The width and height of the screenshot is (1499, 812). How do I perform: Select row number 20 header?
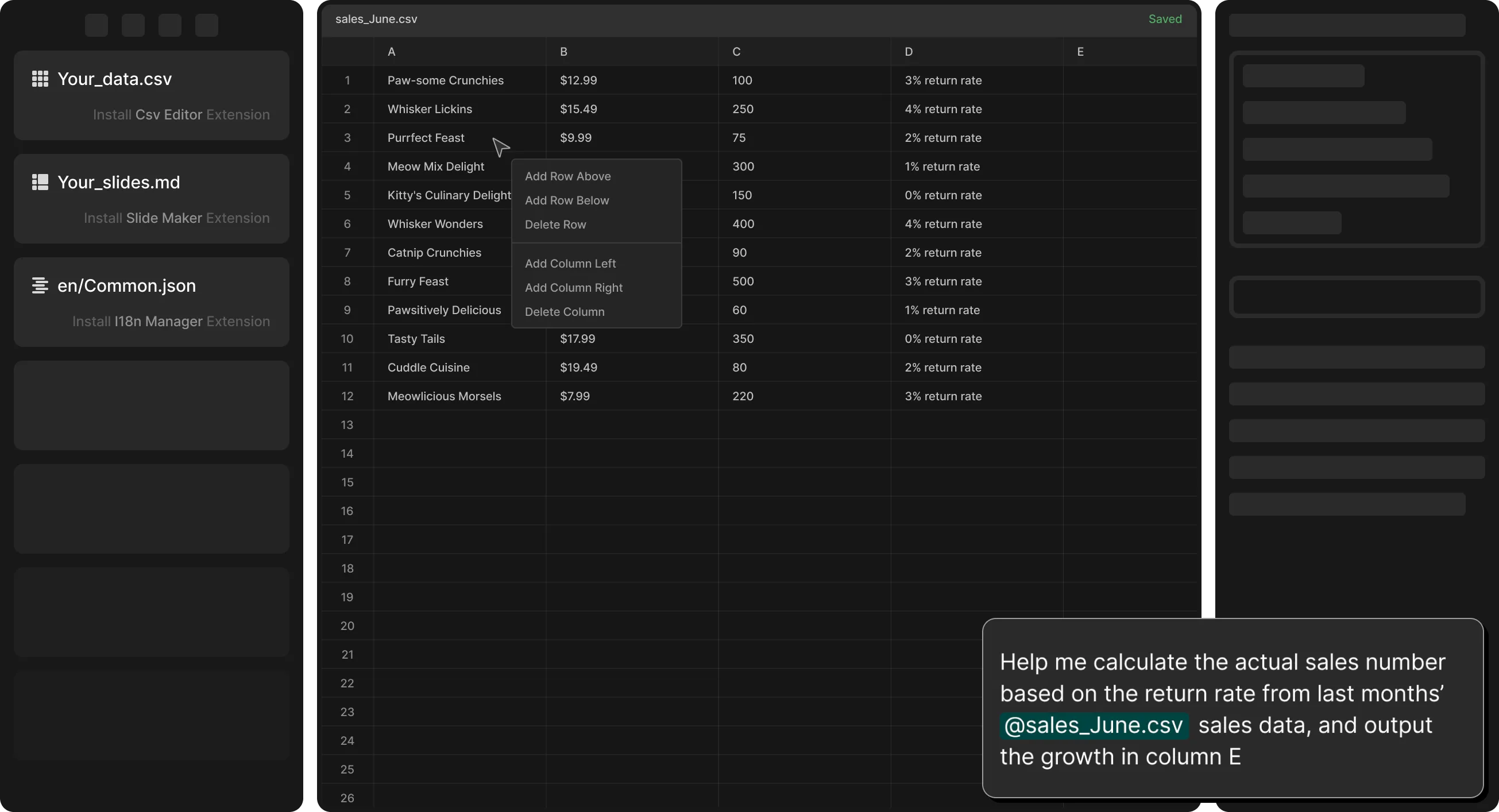pos(347,626)
